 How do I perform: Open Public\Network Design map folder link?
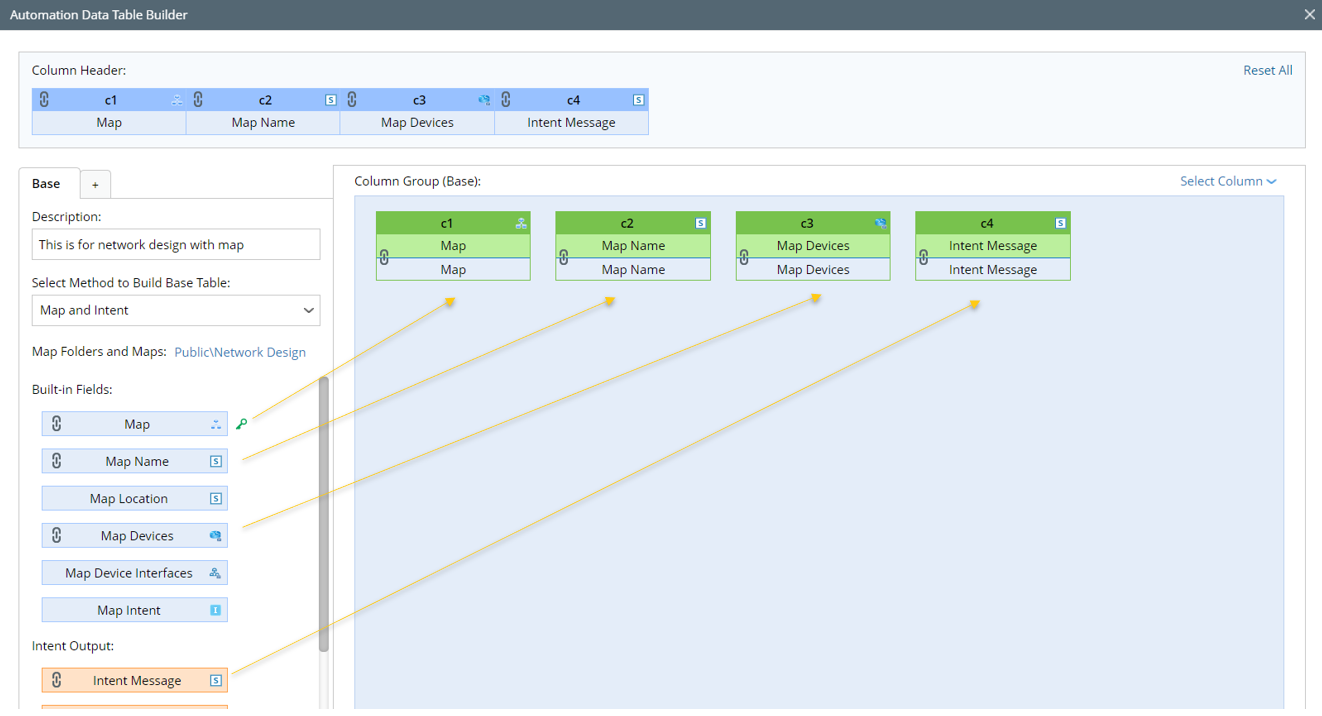pos(240,352)
